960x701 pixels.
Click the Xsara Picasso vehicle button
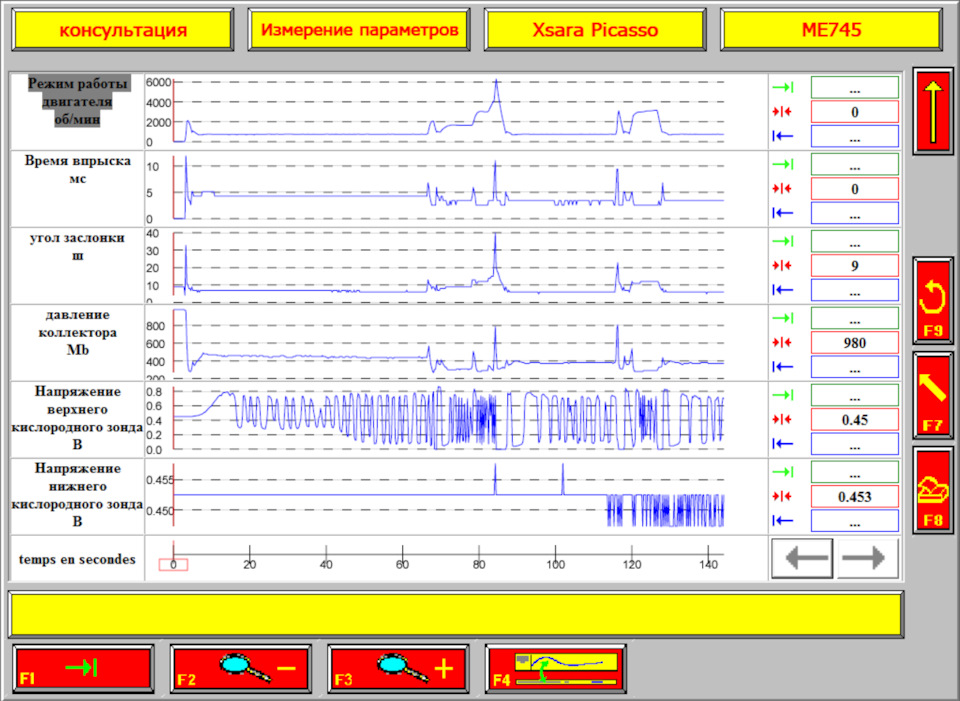(x=595, y=30)
